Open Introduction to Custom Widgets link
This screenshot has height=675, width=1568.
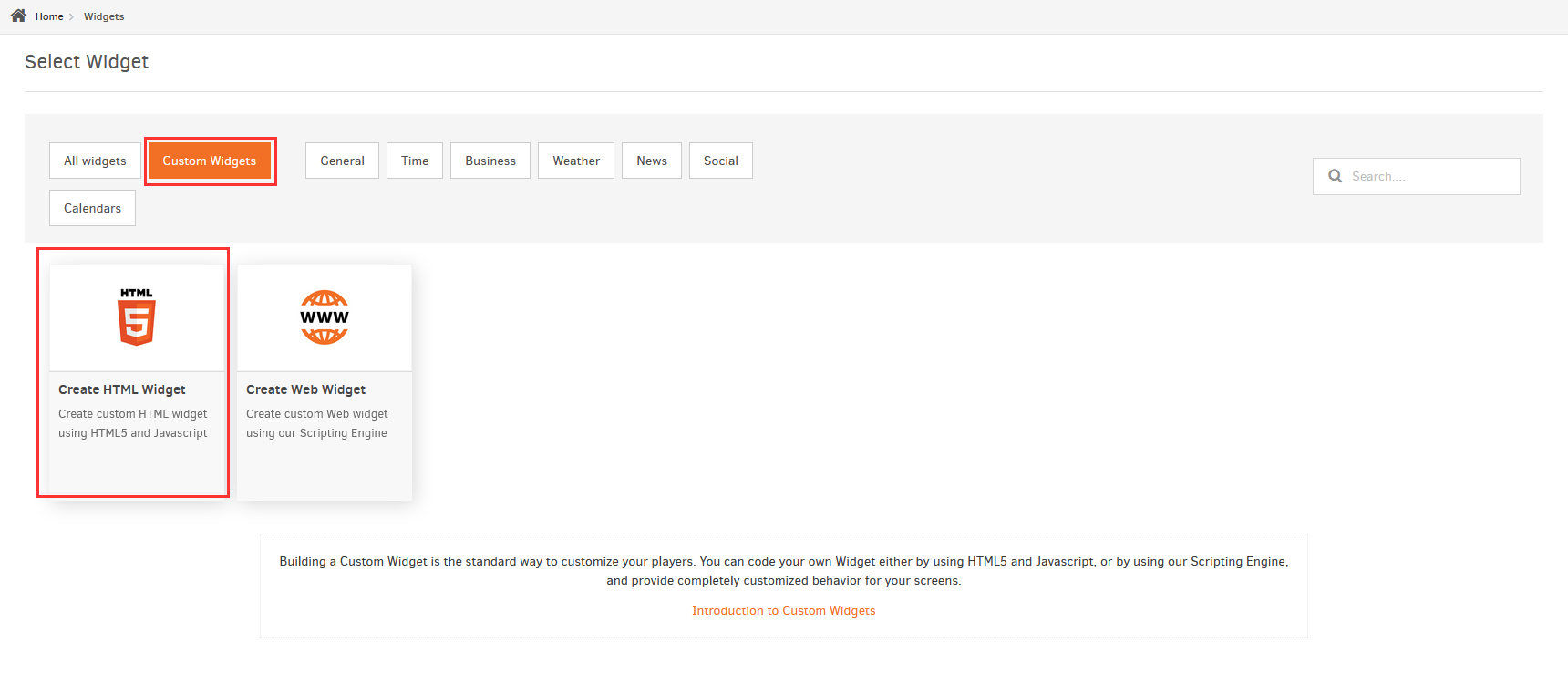click(784, 610)
